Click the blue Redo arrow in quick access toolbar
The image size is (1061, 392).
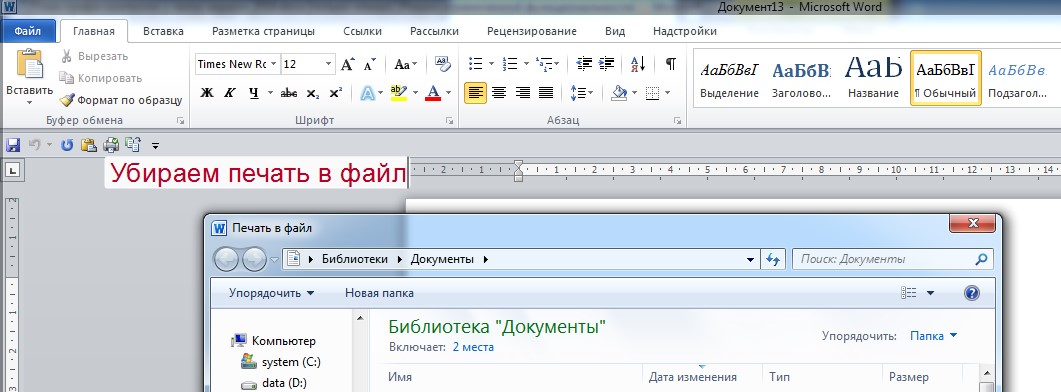click(x=66, y=145)
